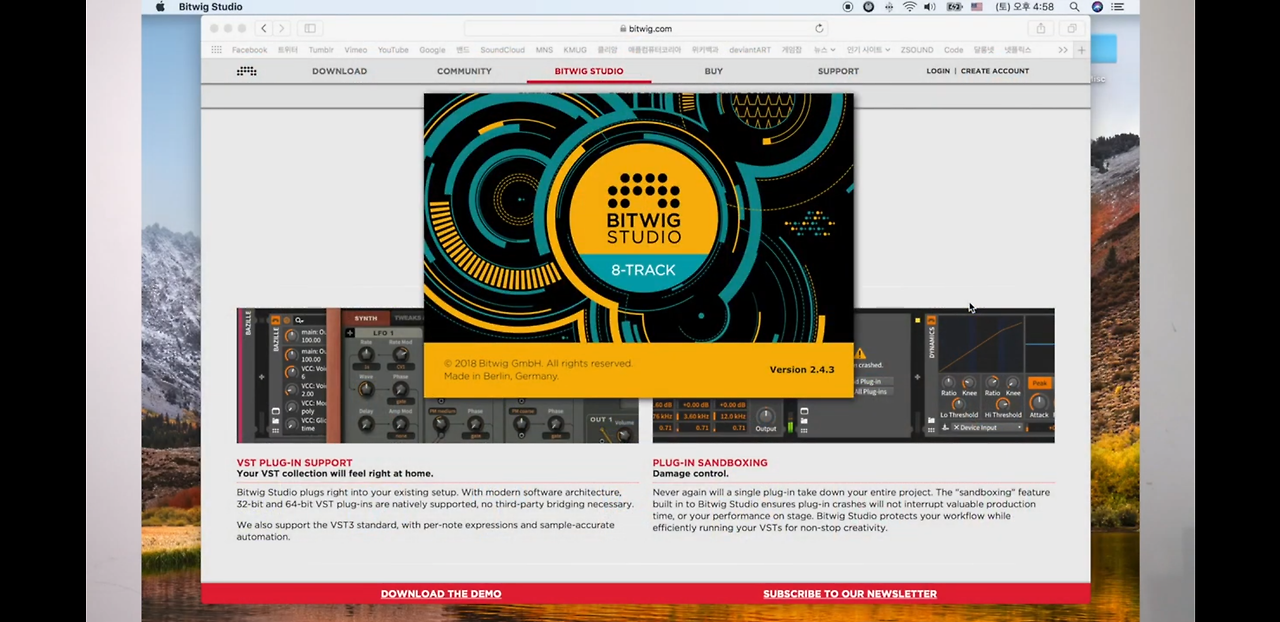
Task: Click DOWNLOAD THE DEMO link
Action: click(441, 594)
